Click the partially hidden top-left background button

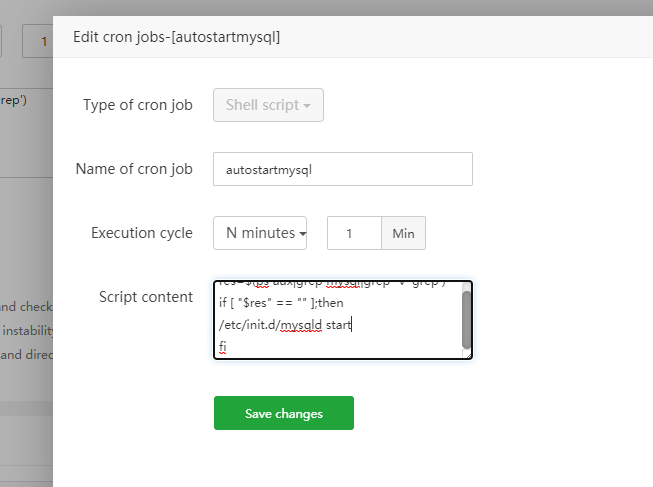(x=3, y=41)
